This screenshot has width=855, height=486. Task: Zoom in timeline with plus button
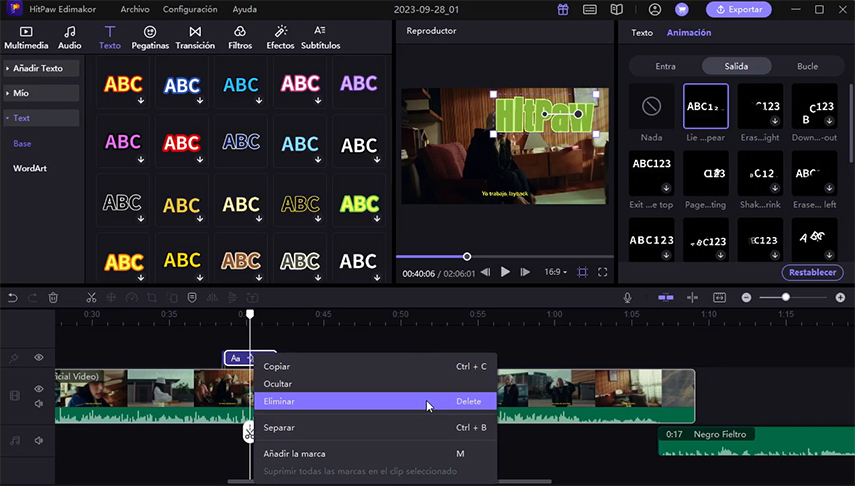840,298
